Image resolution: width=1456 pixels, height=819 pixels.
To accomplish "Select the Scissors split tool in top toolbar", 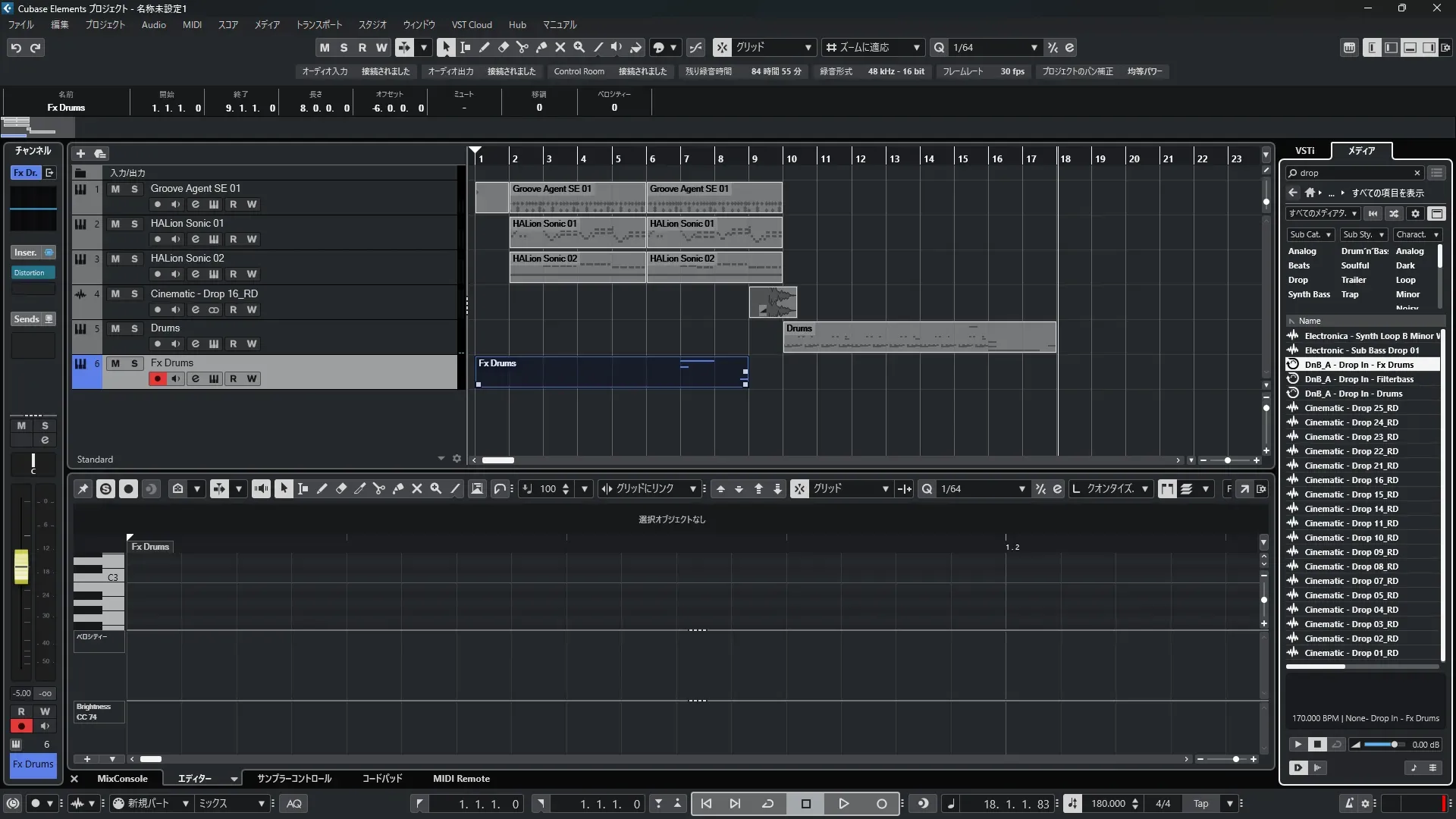I will click(x=522, y=47).
